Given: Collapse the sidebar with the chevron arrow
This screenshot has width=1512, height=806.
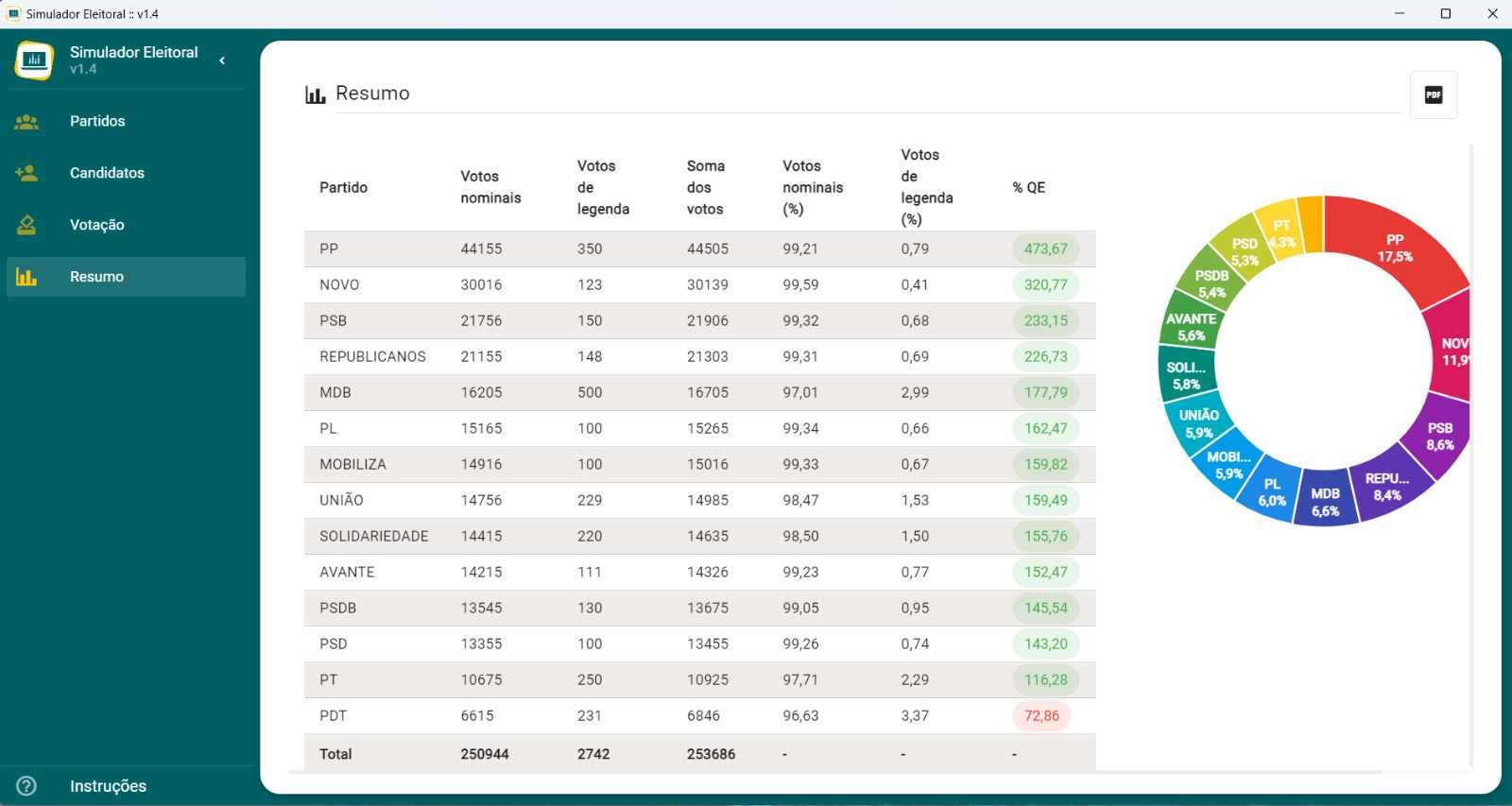Looking at the screenshot, I should coord(222,60).
